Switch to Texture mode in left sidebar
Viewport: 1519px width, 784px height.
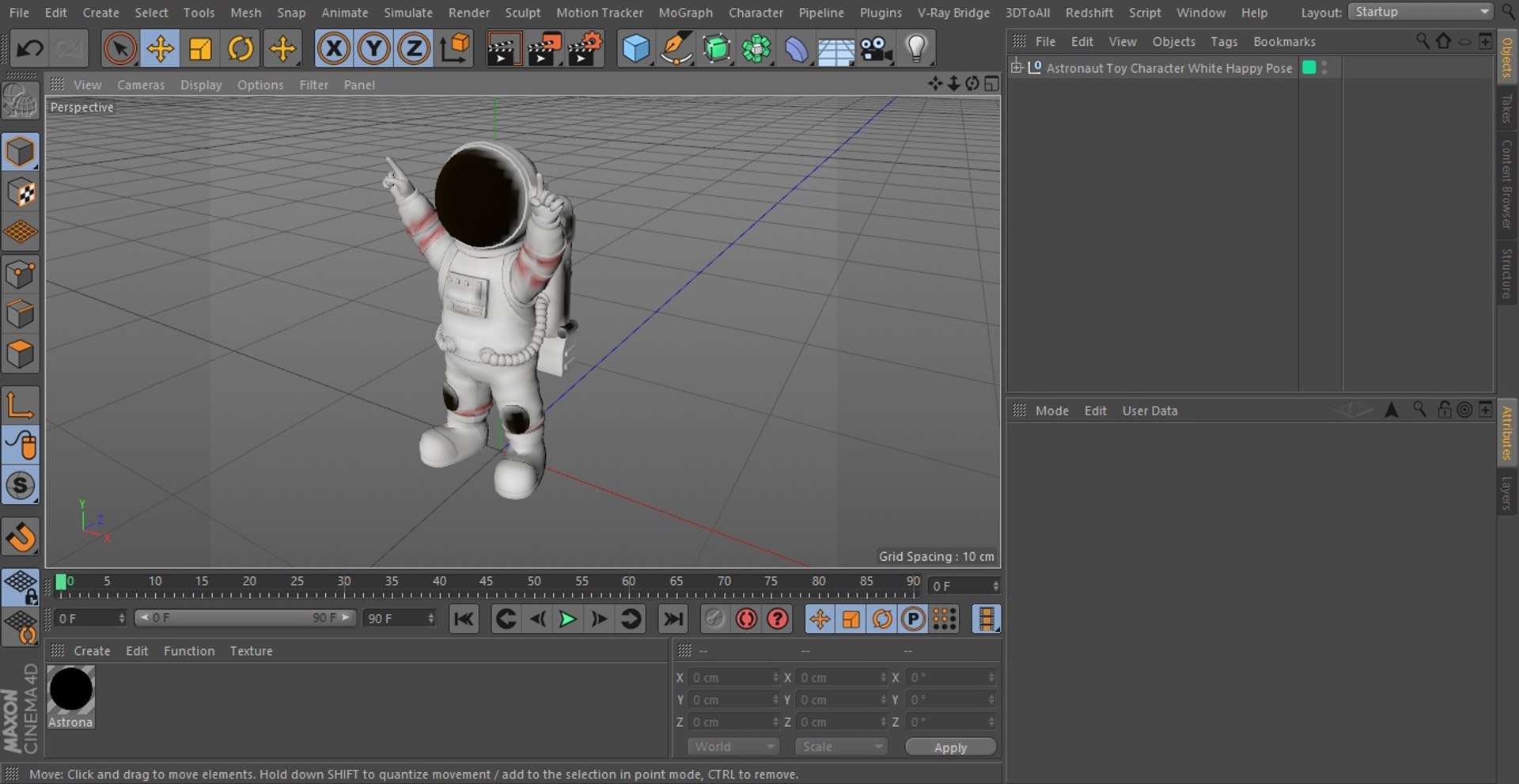tap(21, 192)
